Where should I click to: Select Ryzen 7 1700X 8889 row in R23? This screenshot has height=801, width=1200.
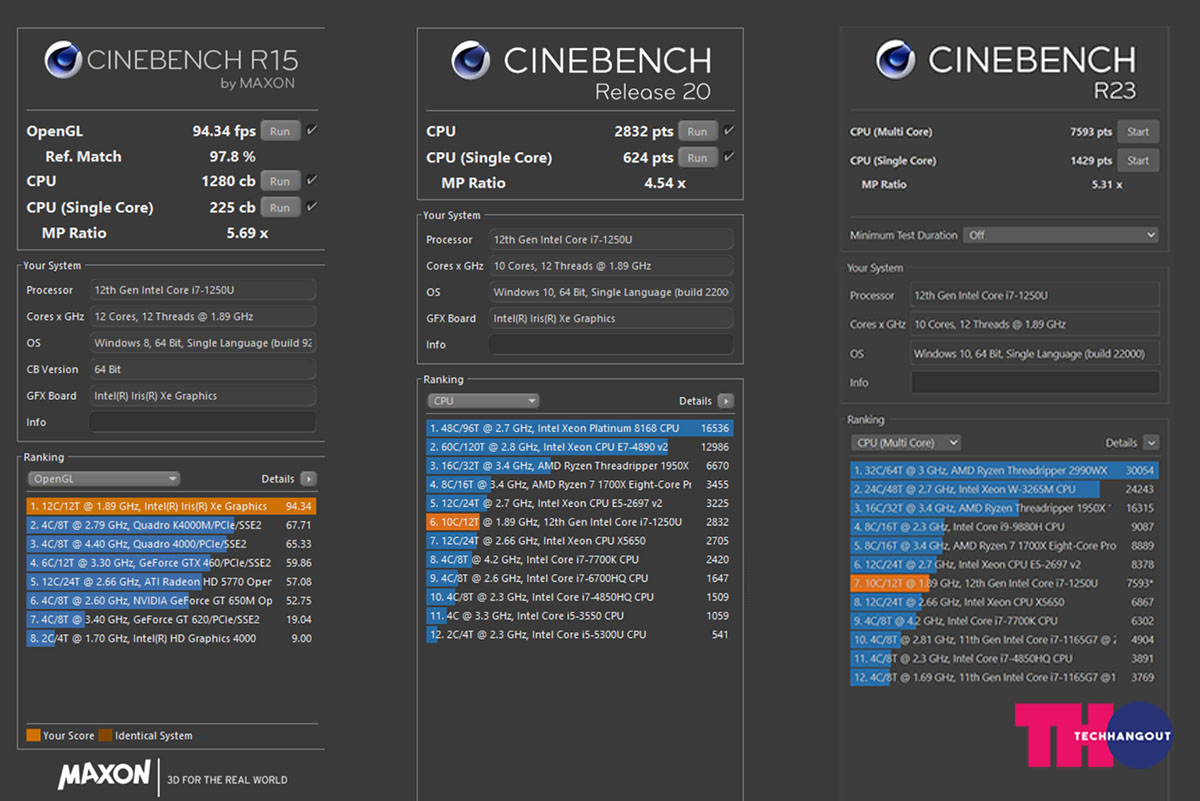point(1005,546)
